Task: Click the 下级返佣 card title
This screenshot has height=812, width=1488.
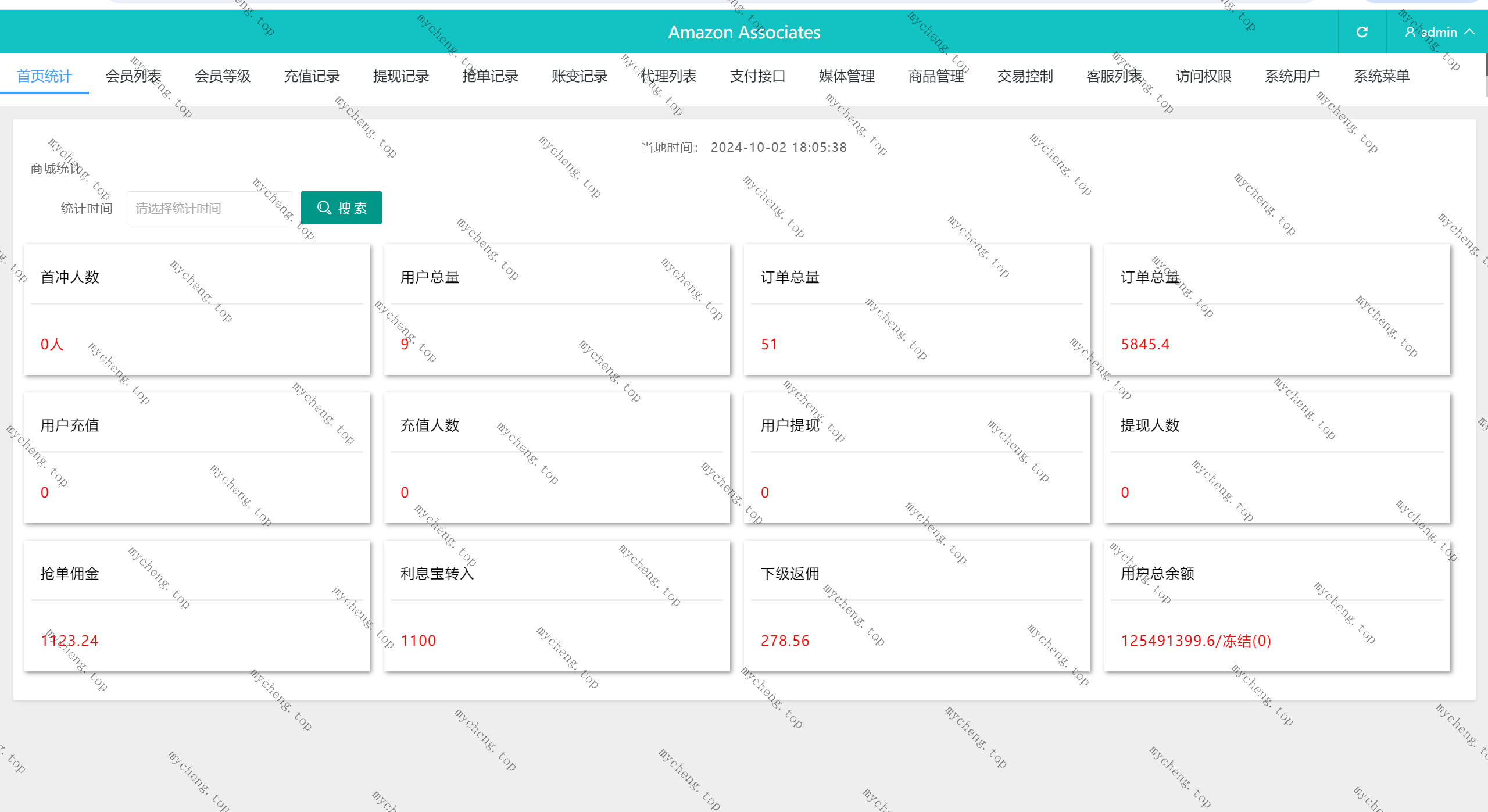Action: pyautogui.click(x=790, y=574)
